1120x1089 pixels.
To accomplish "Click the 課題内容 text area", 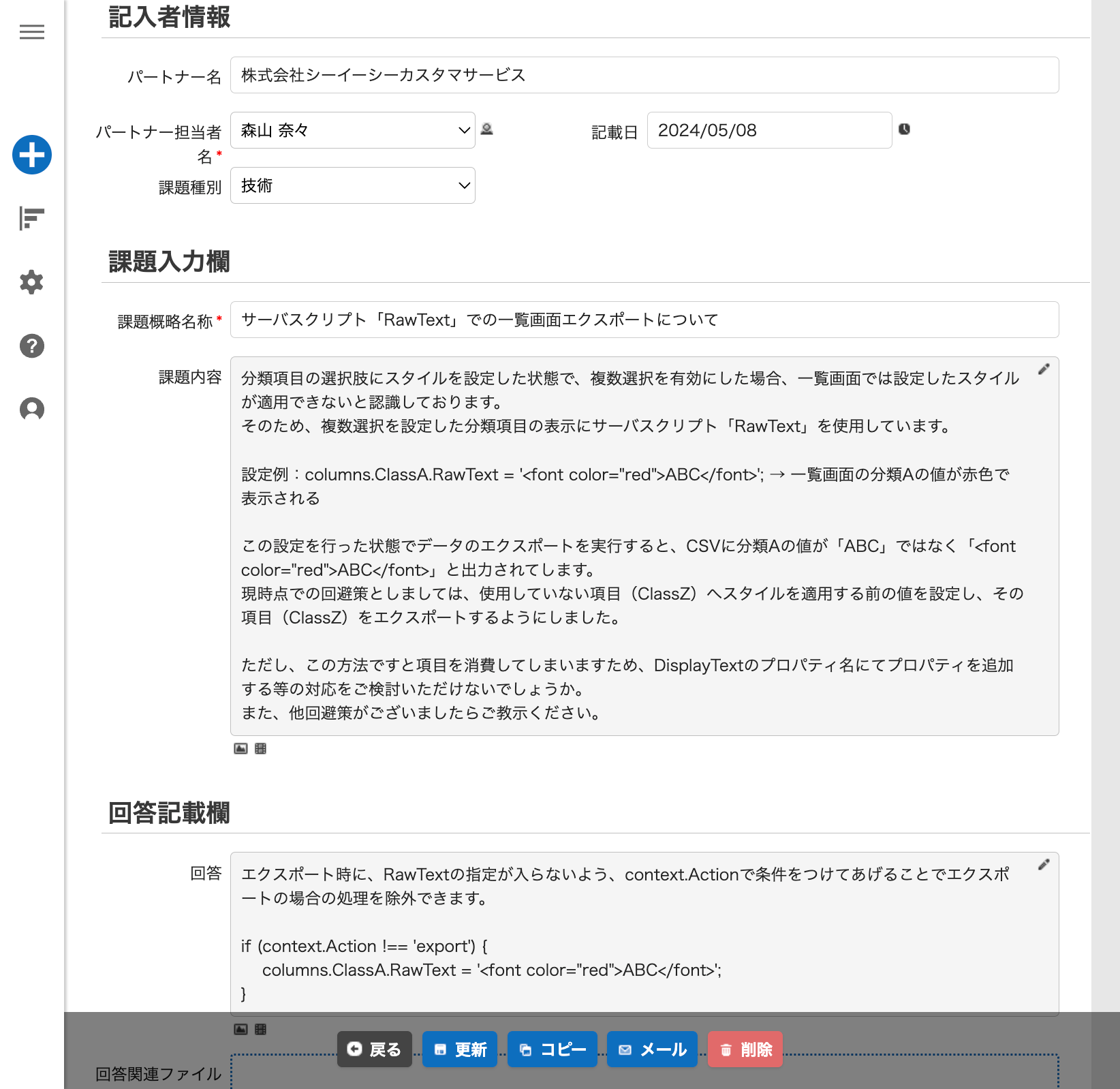I will coord(644,546).
